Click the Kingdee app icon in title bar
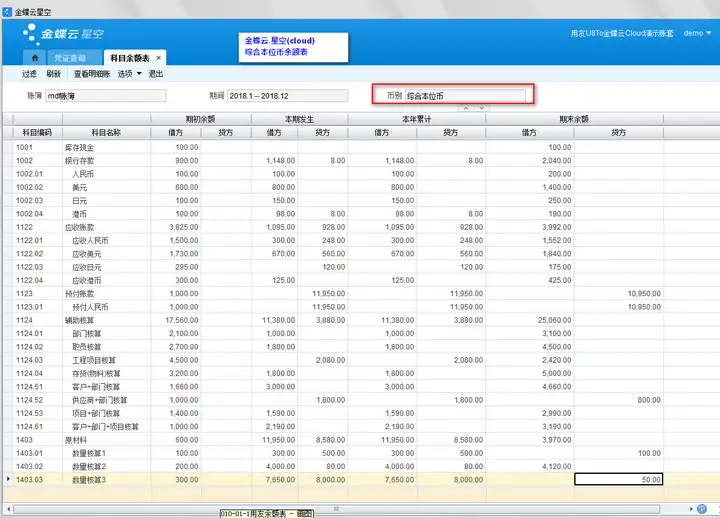The height and width of the screenshot is (518, 720). (x=7, y=11)
